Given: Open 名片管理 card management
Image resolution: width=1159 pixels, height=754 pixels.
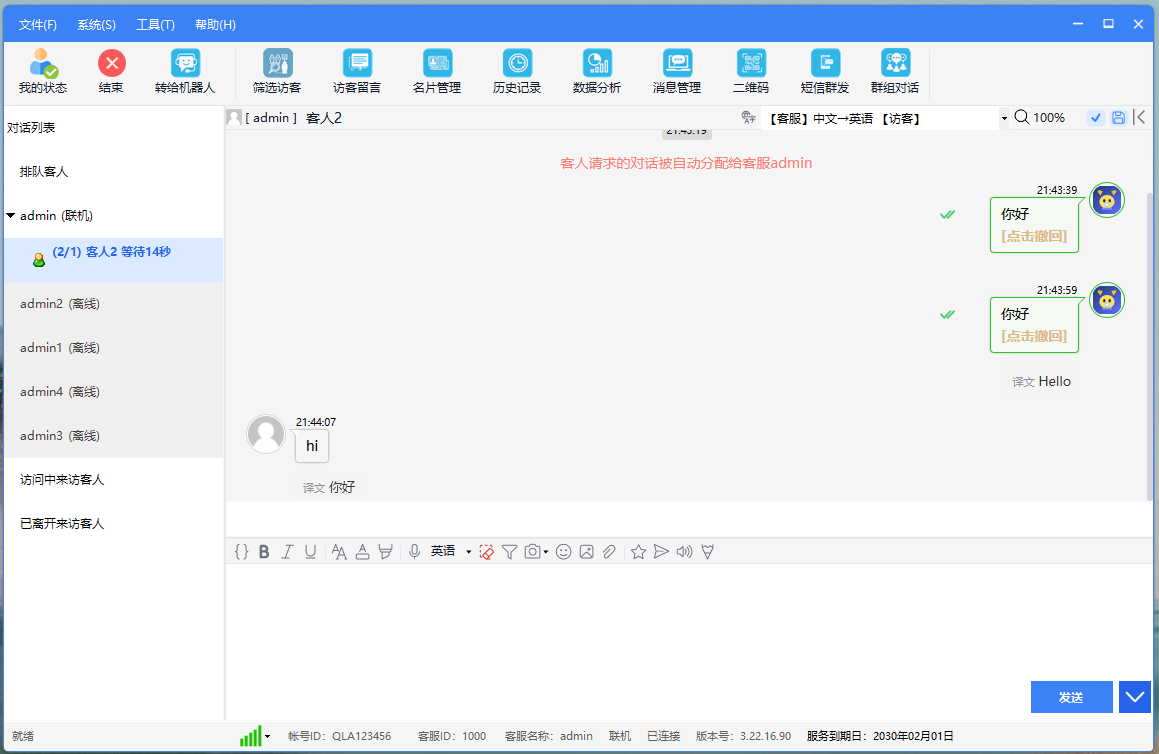Looking at the screenshot, I should [x=437, y=72].
